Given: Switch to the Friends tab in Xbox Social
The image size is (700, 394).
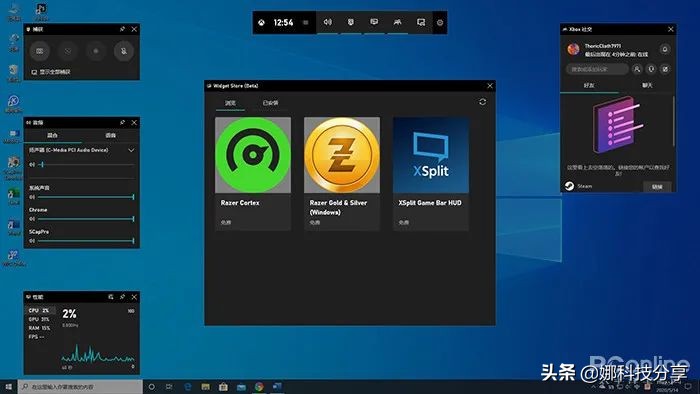Looking at the screenshot, I should (589, 85).
